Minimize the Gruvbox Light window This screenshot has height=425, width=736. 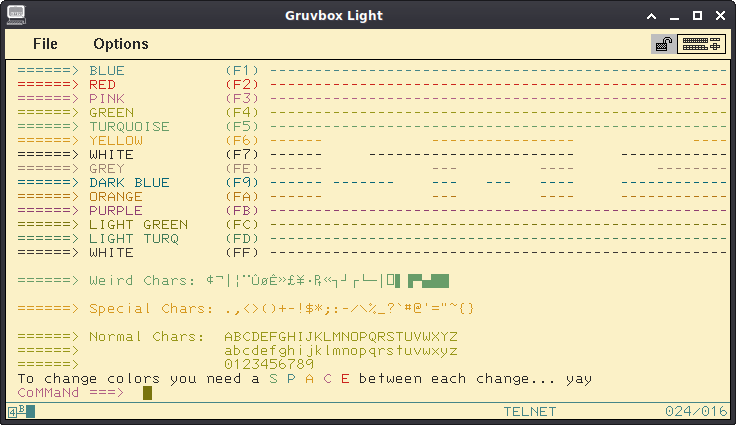(x=675, y=16)
